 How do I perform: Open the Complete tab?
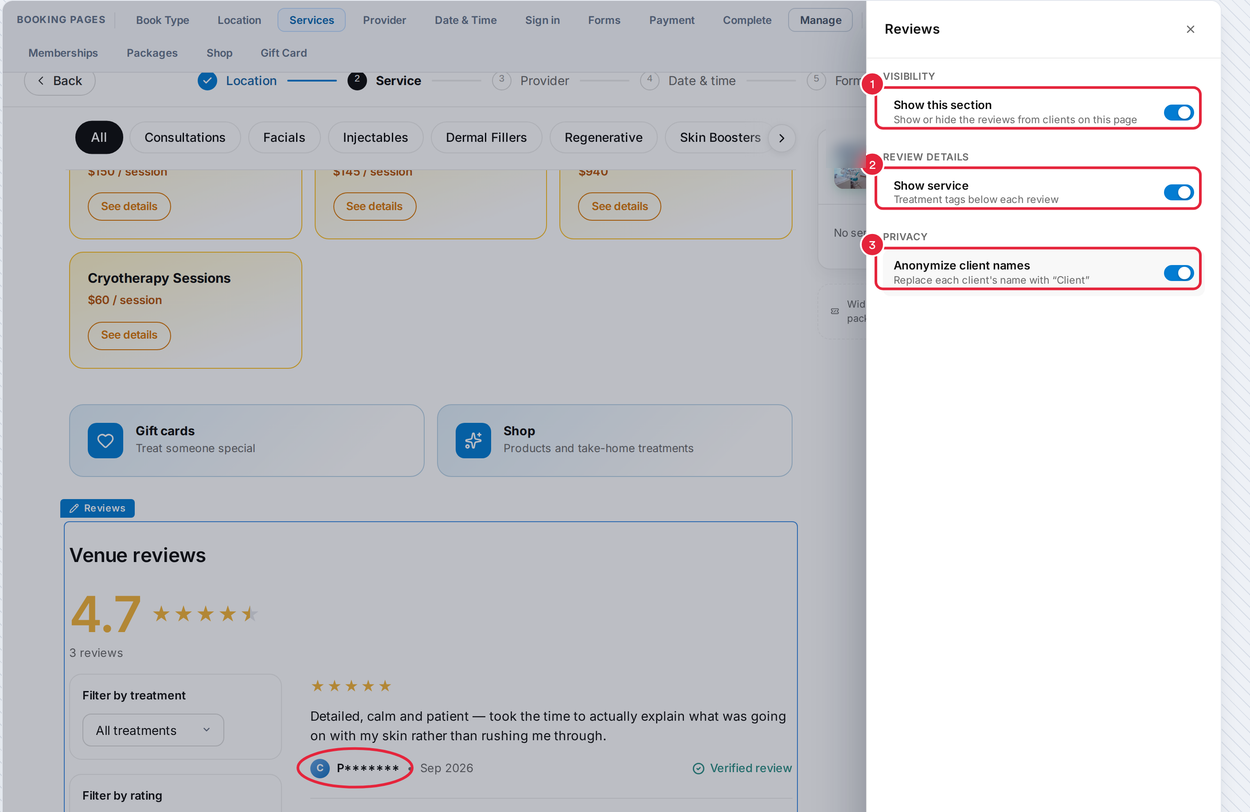[x=747, y=20]
